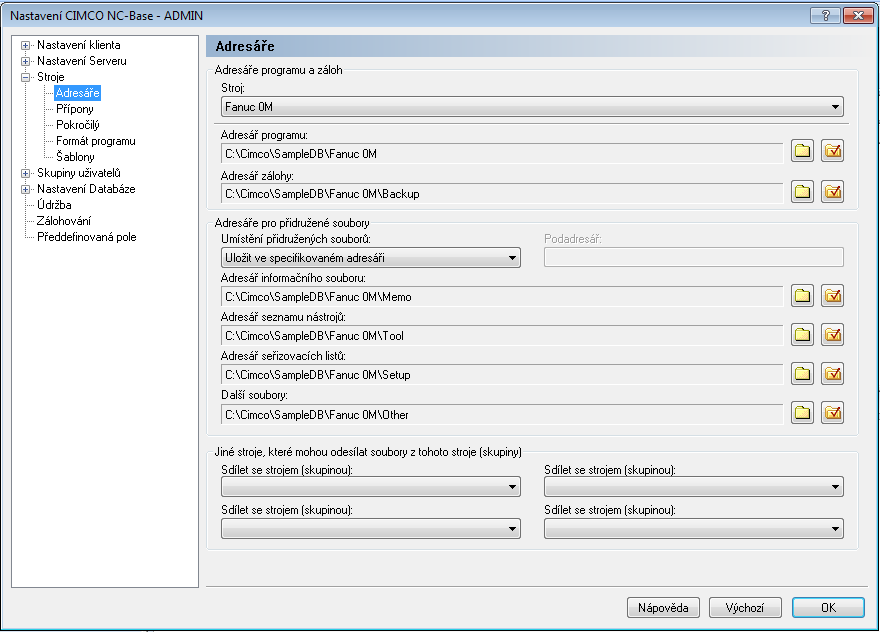Click the title bar help question mark
This screenshot has width=880, height=632.
coord(826,15)
